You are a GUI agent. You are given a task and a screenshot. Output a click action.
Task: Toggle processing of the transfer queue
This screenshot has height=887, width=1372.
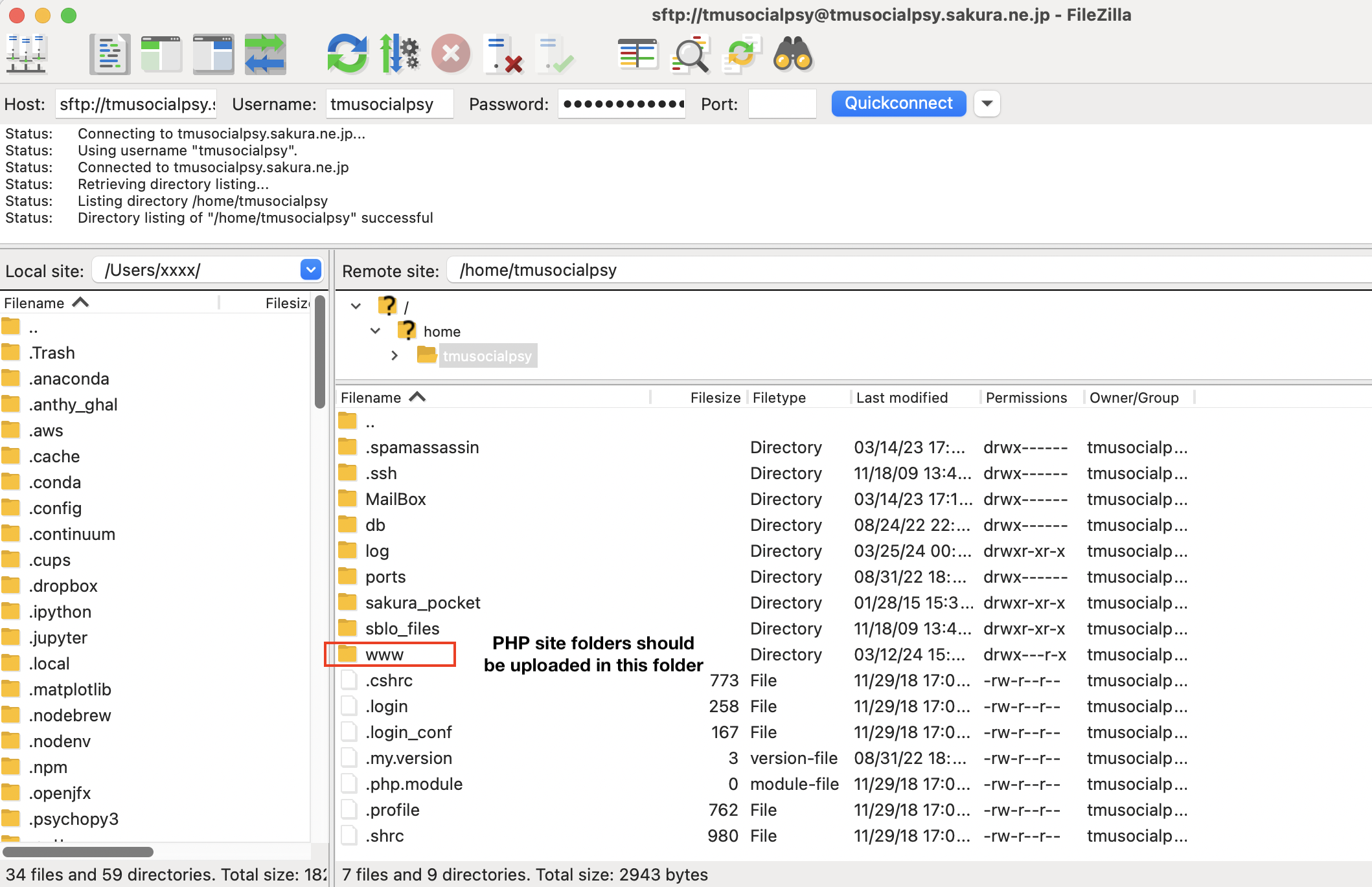tap(399, 54)
